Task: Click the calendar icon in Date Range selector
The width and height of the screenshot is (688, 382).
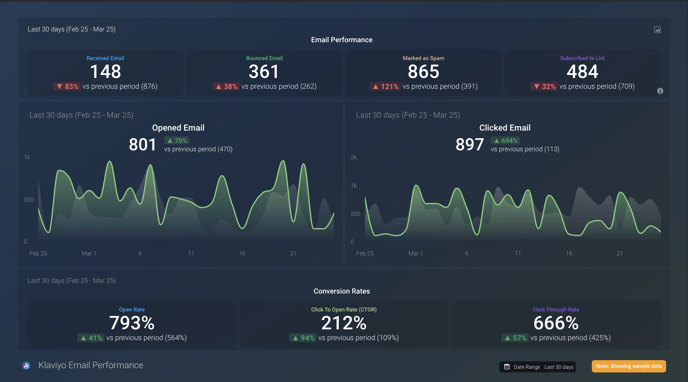Action: [507, 367]
